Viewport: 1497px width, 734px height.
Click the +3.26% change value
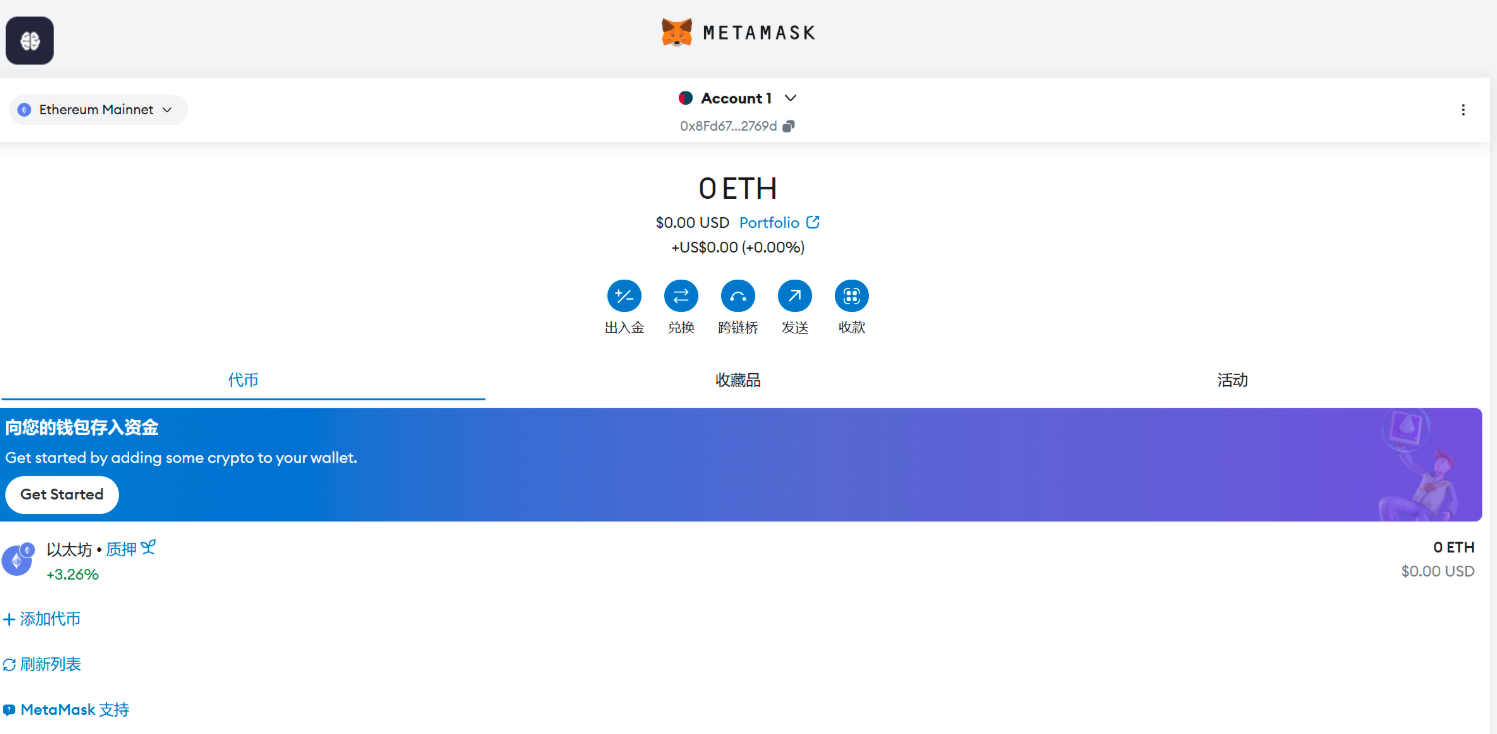point(72,575)
